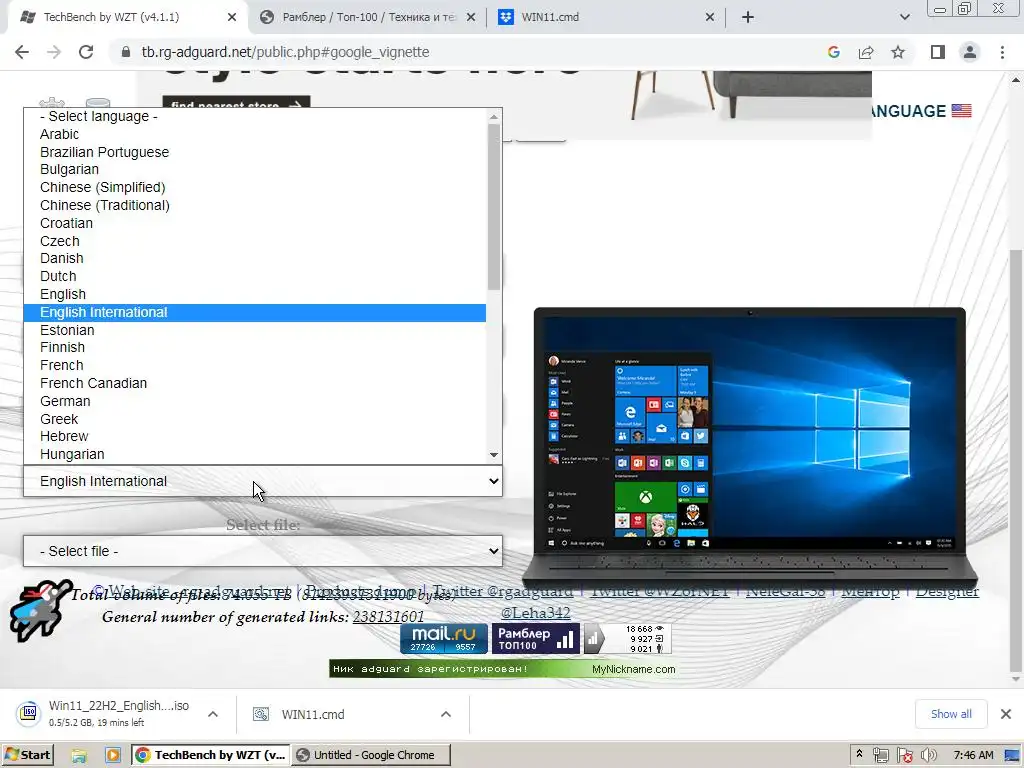
Task: Open the MyNickname.com adguard banner
Action: click(x=503, y=669)
